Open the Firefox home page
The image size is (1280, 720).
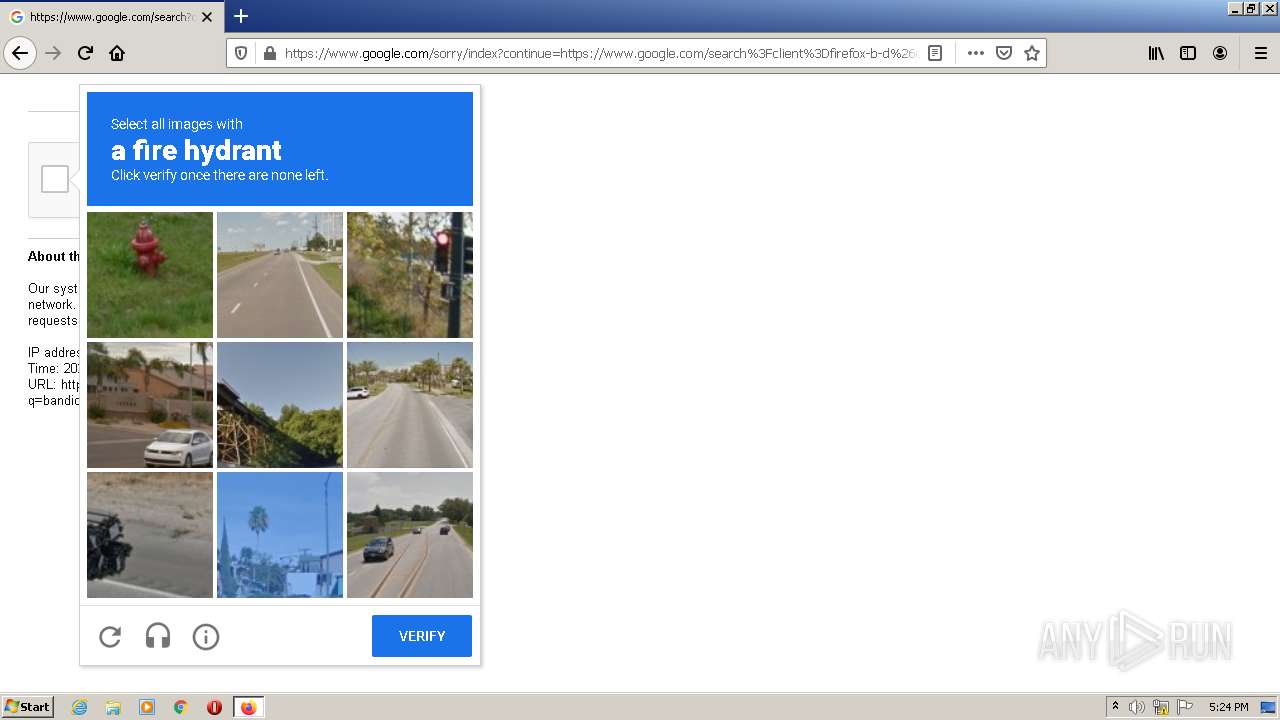[117, 53]
